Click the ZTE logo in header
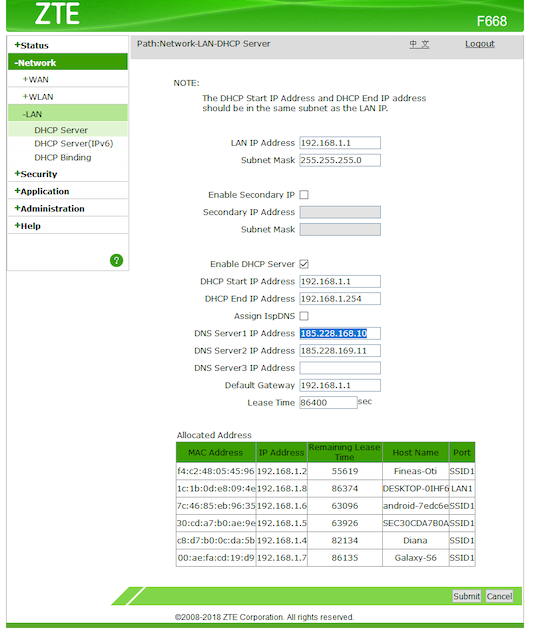This screenshot has height=640, width=552. 57,13
